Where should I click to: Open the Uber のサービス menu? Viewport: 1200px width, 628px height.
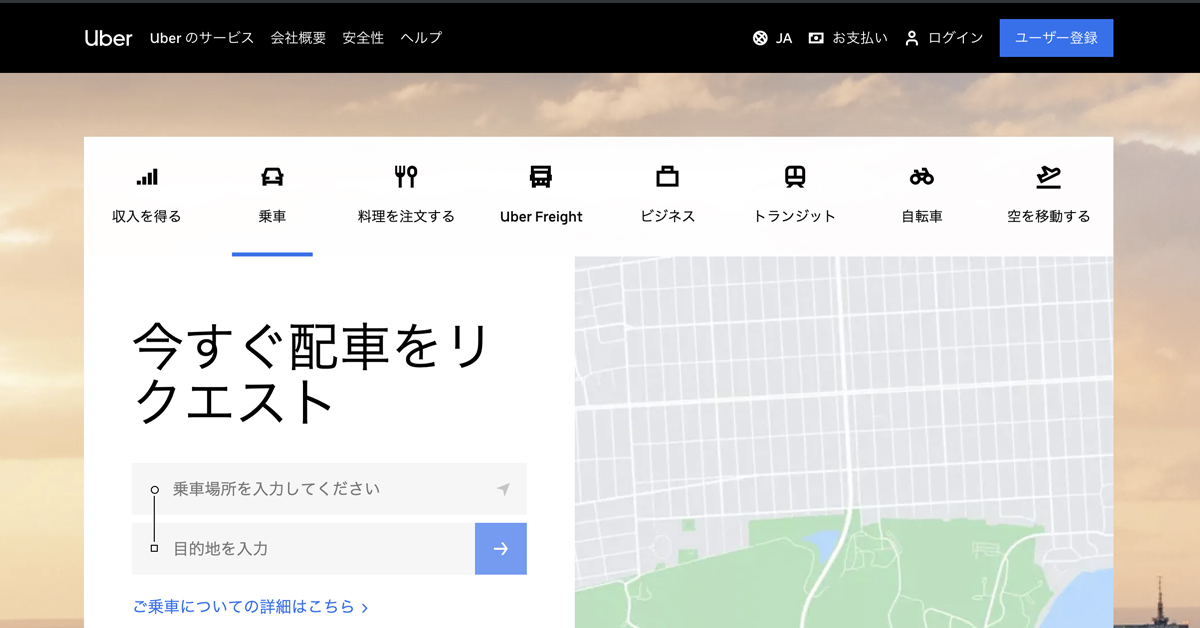coord(202,38)
